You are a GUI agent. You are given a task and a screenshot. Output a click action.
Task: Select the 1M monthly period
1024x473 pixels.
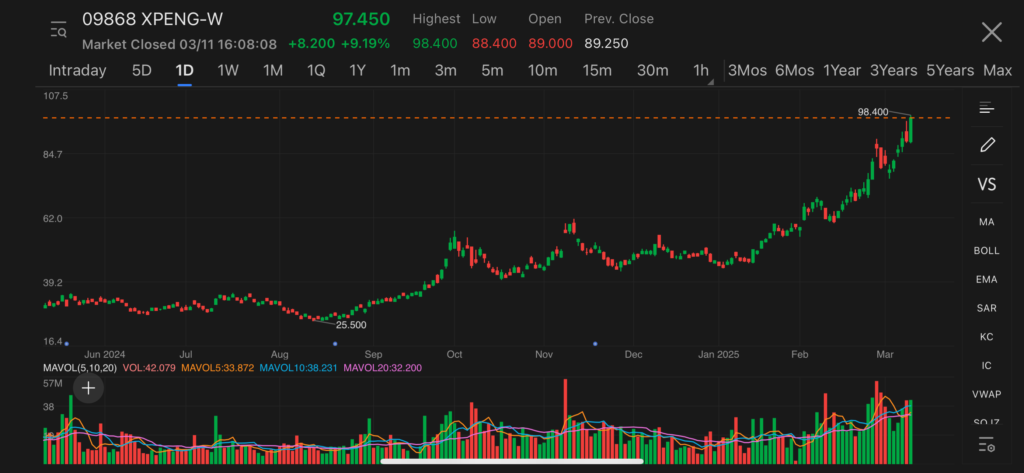tap(272, 71)
